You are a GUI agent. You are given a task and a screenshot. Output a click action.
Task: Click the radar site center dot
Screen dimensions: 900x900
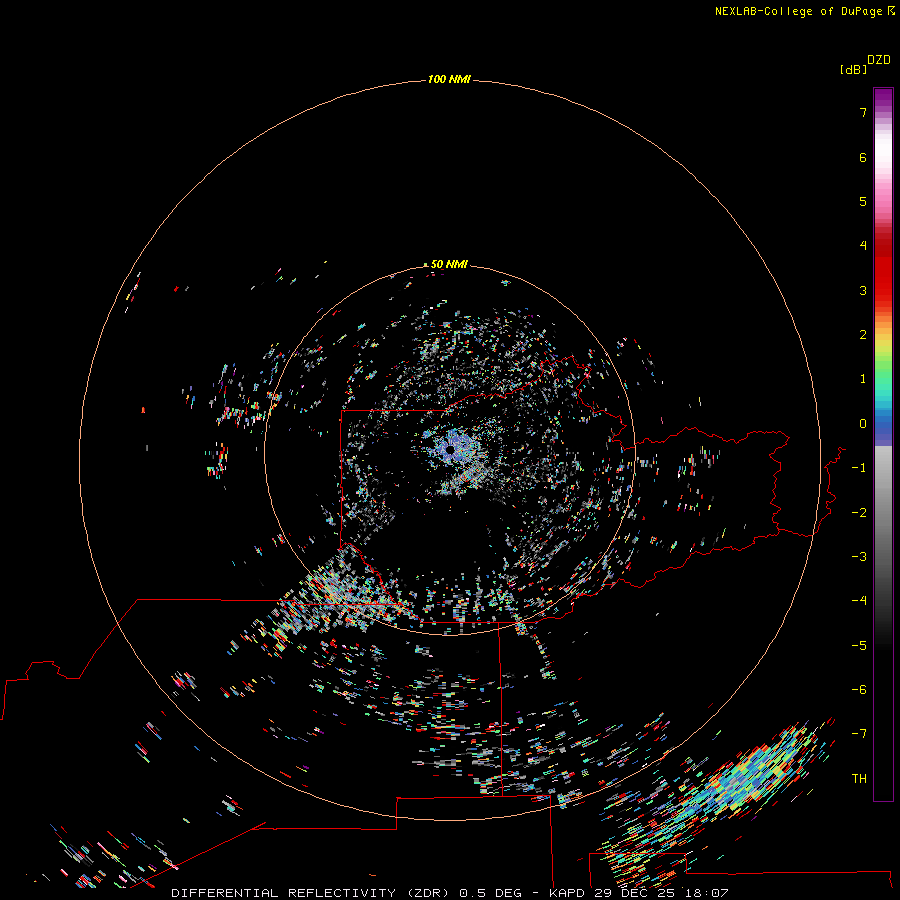[450, 450]
